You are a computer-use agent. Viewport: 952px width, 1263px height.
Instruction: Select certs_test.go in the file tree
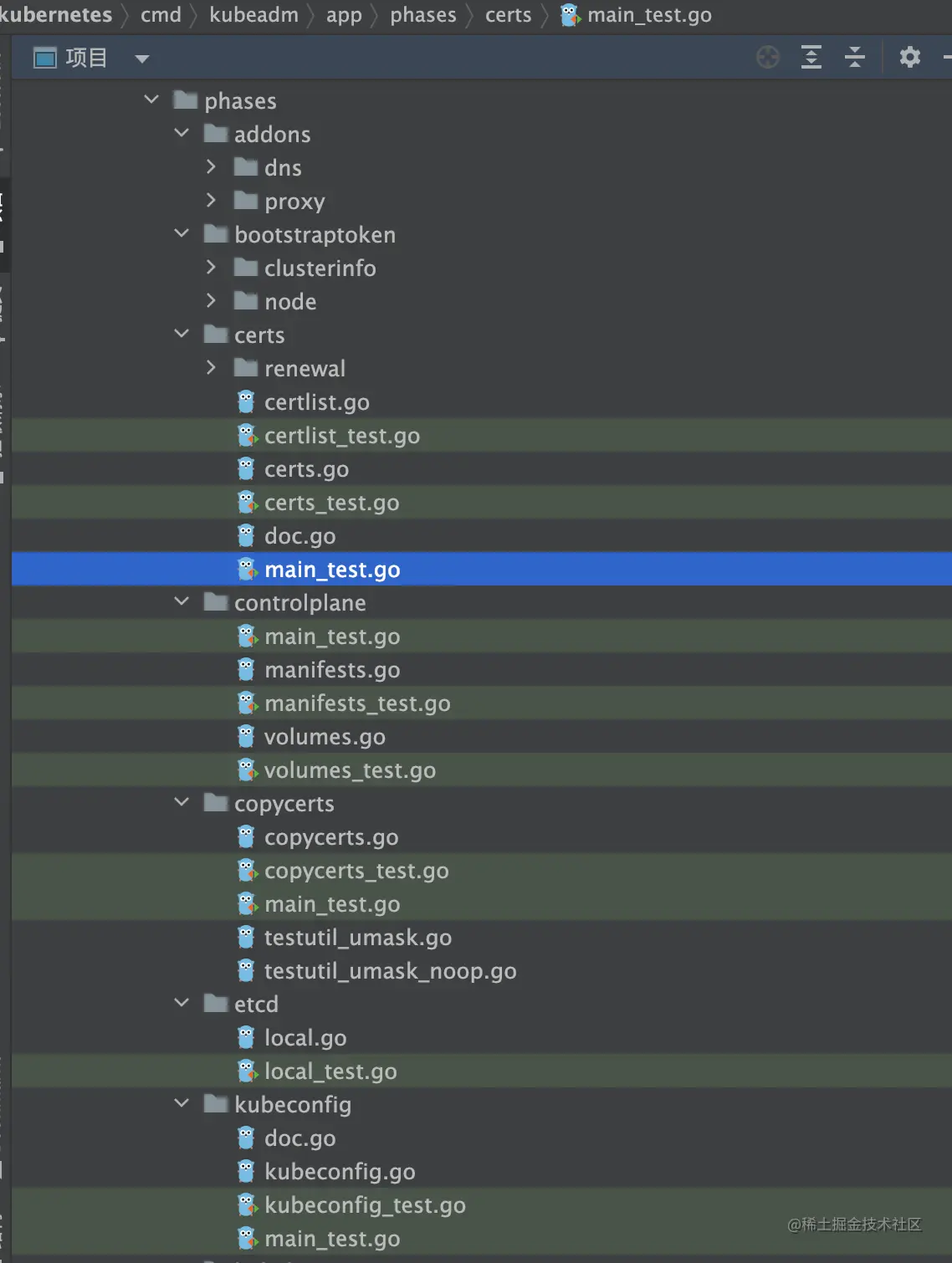point(482,502)
